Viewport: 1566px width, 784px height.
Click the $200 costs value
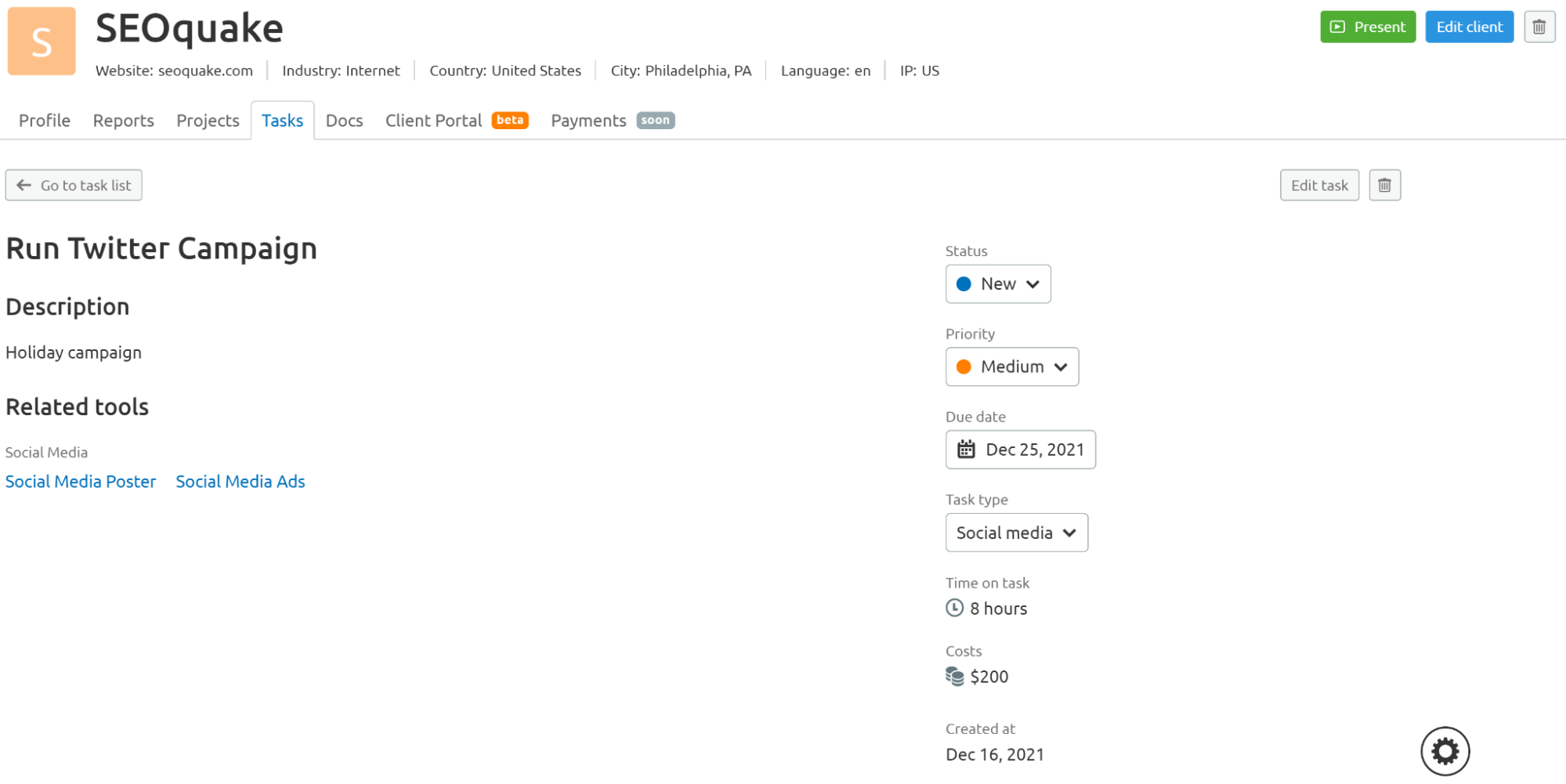[989, 677]
